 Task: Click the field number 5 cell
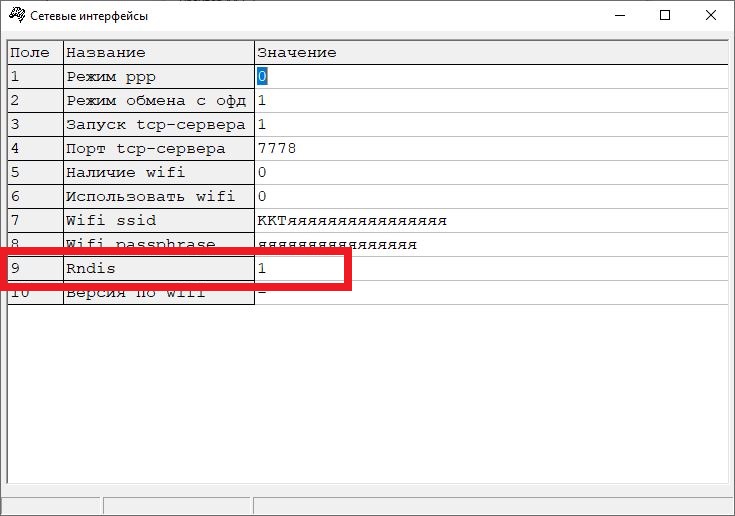point(35,173)
